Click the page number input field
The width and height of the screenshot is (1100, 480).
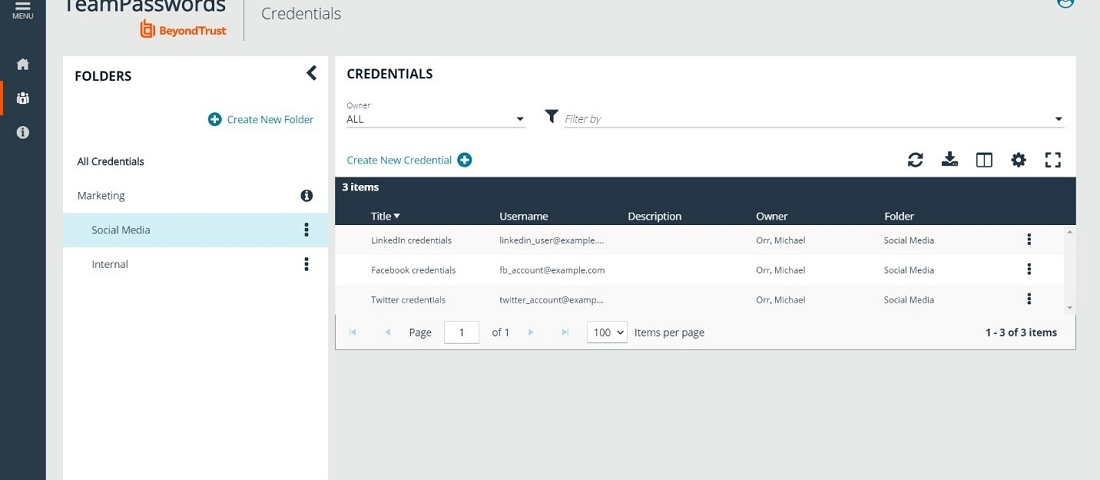pos(461,332)
